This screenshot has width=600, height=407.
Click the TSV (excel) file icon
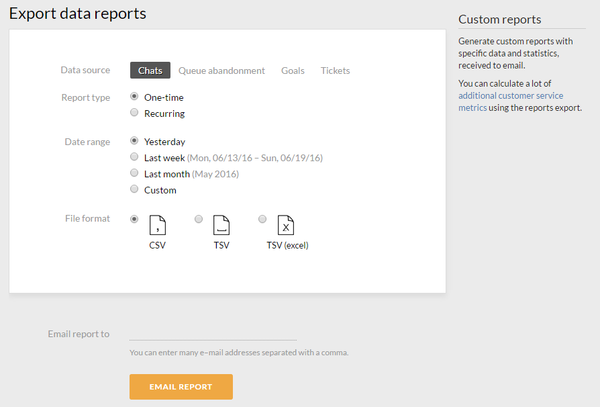286,224
